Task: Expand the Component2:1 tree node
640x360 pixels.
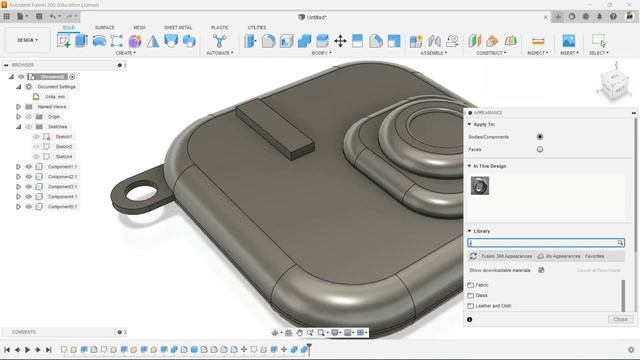Action: click(x=18, y=177)
